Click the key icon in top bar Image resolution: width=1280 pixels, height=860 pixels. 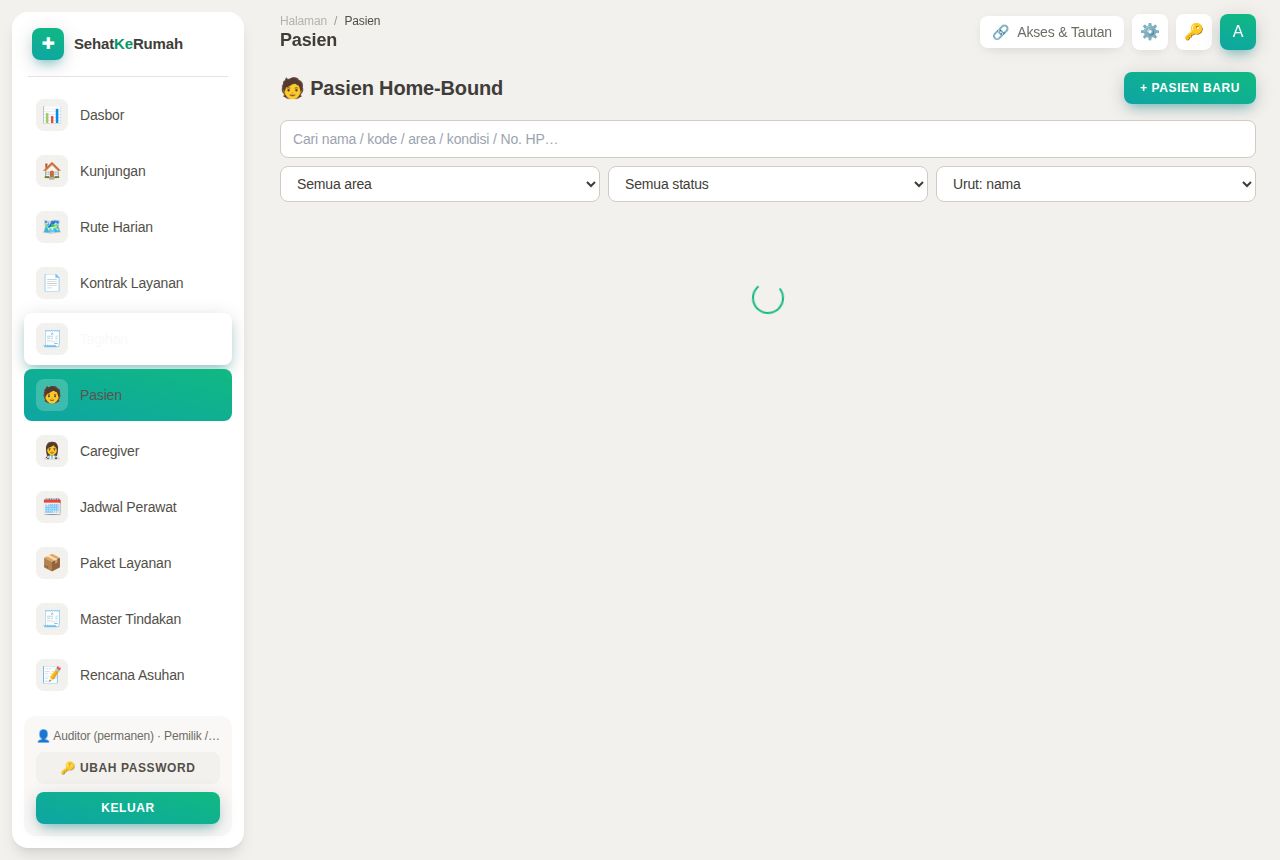[1194, 32]
